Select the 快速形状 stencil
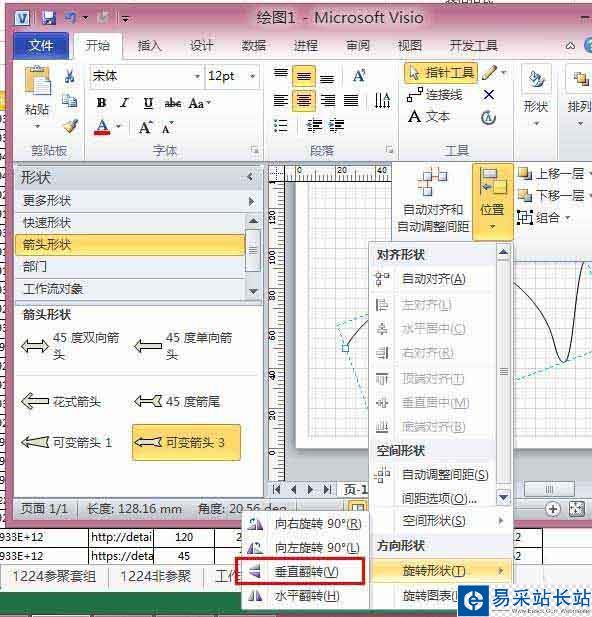Viewport: 592px width, 617px height. pyautogui.click(x=130, y=223)
